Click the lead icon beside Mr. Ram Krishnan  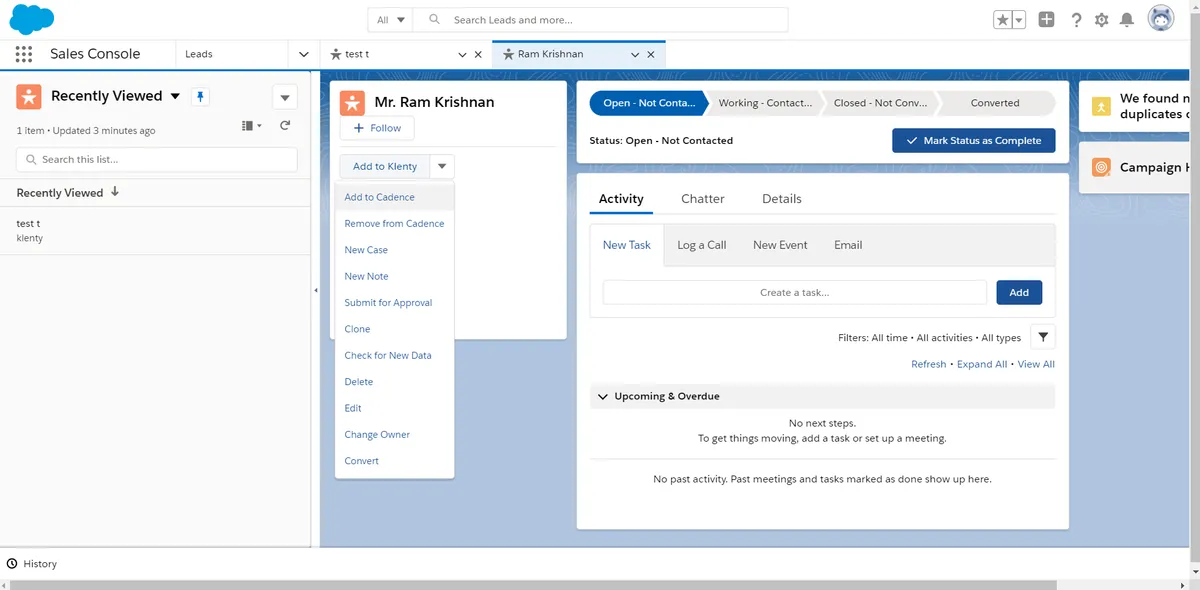352,103
